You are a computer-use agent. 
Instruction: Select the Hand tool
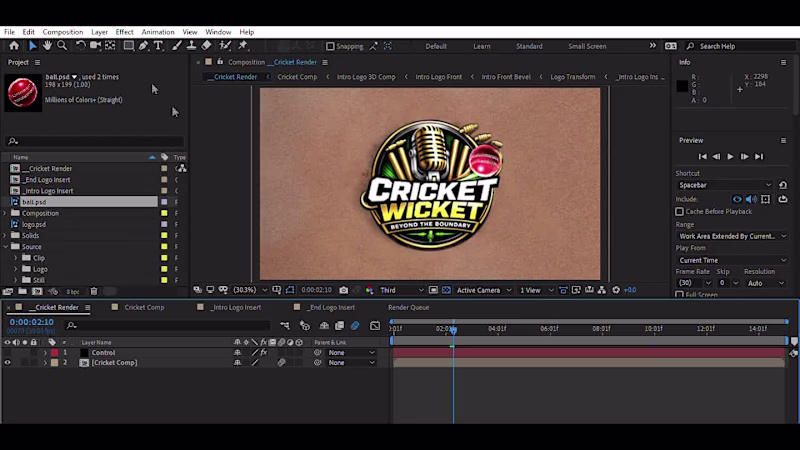pos(47,45)
